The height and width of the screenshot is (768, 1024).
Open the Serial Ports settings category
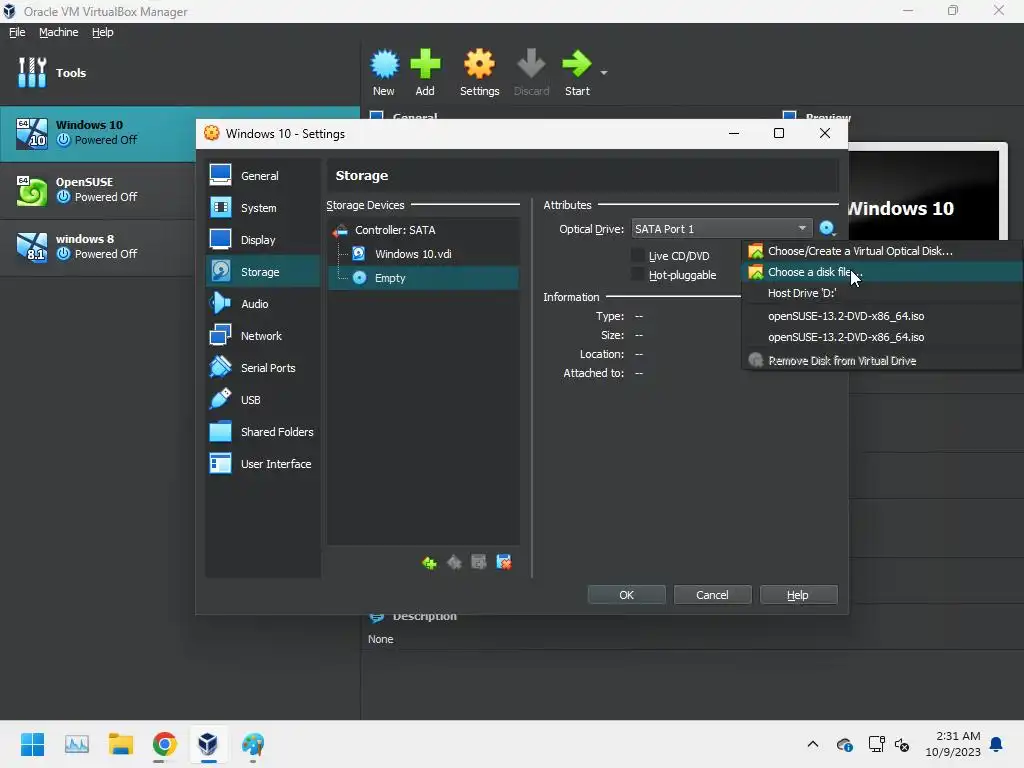tap(263, 368)
